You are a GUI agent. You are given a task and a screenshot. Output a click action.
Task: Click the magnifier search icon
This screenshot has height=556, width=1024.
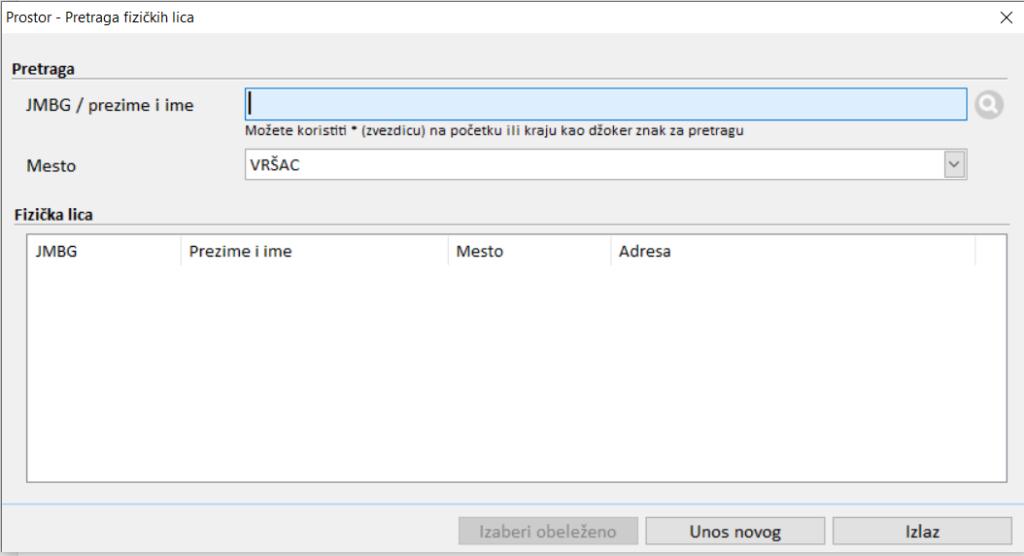(988, 105)
